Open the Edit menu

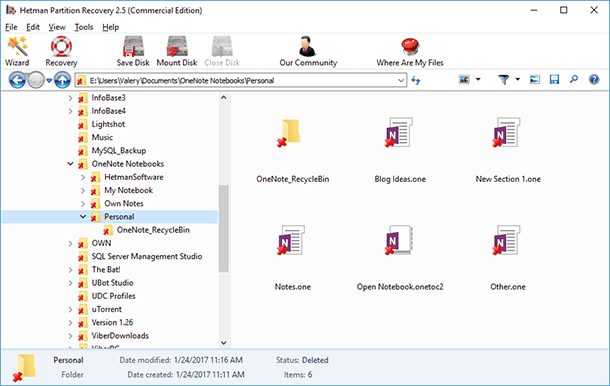[33, 27]
